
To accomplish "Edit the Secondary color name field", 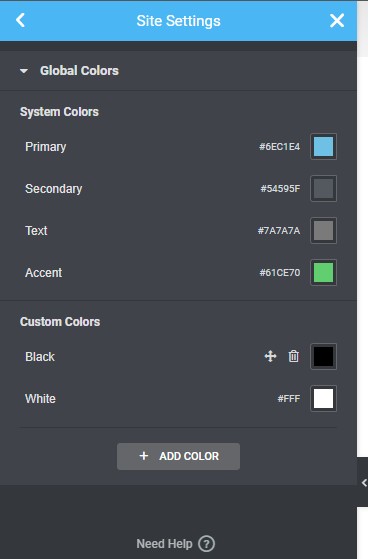I will tap(53, 189).
